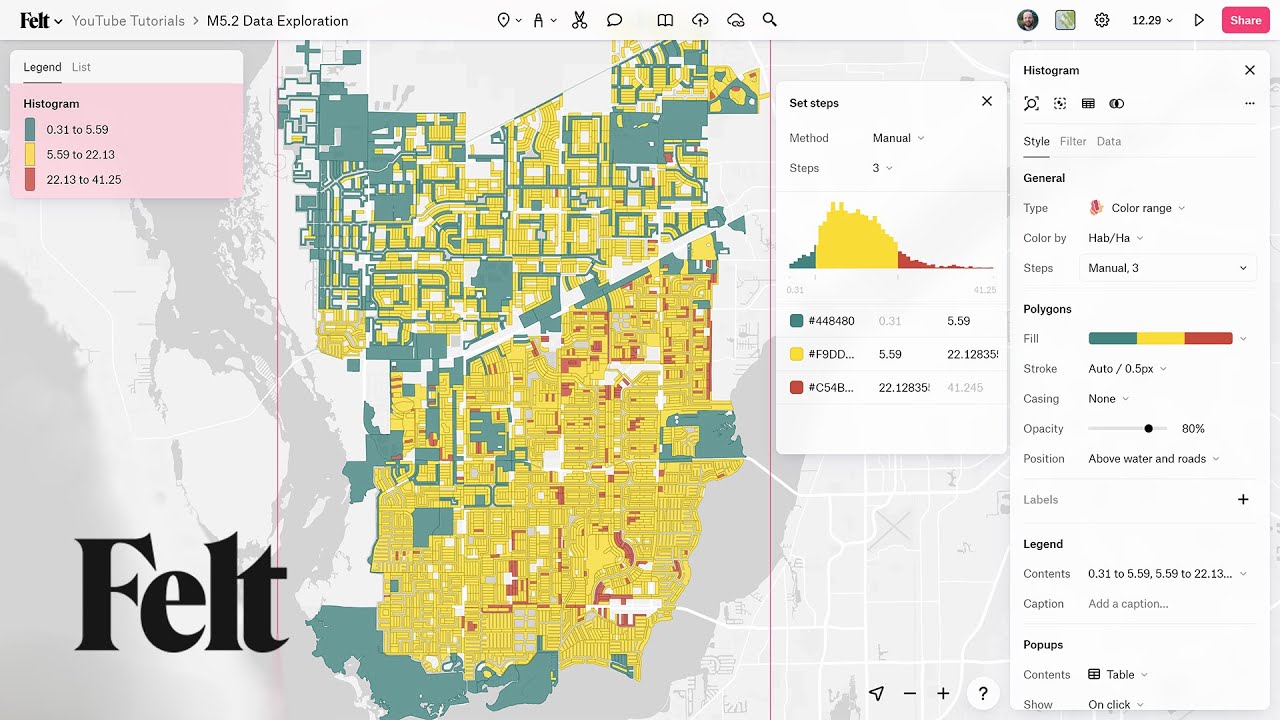Switch to the List tab

coord(81,67)
